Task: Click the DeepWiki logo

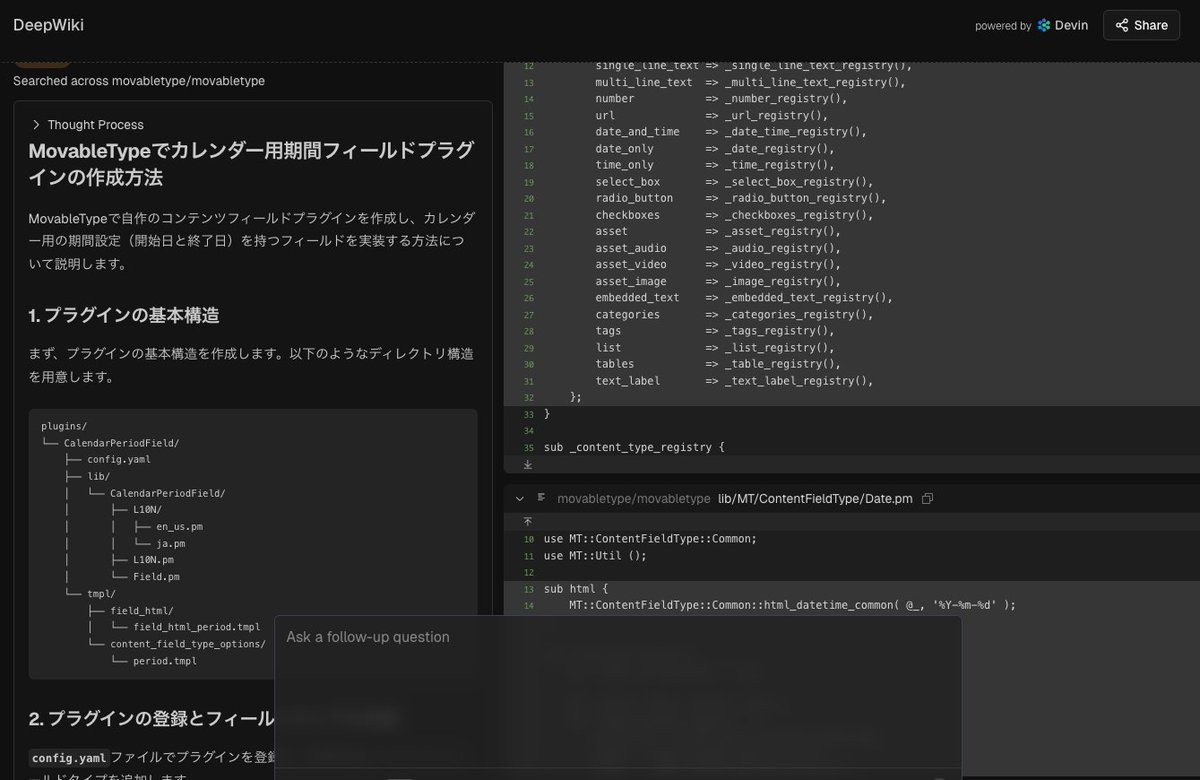Action: 48,24
